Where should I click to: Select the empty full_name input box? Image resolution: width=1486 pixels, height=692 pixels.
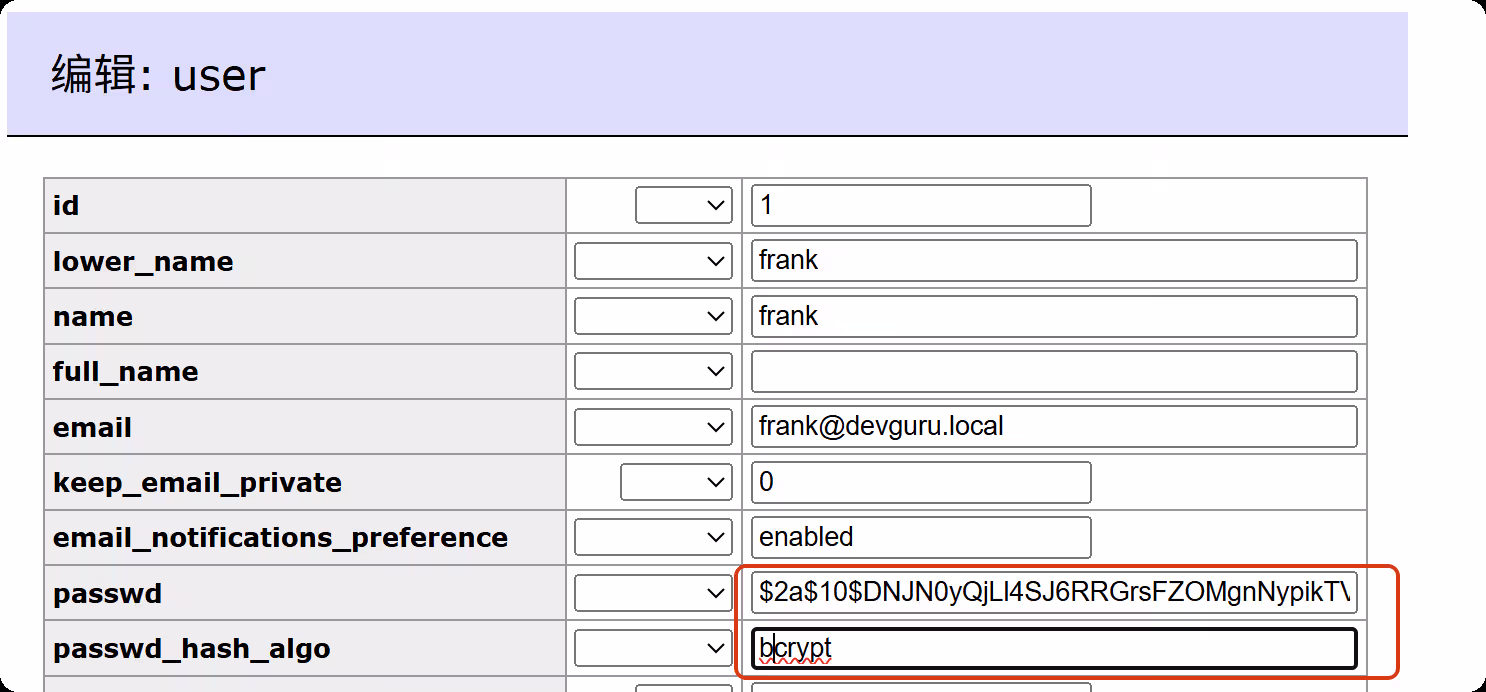point(1053,372)
